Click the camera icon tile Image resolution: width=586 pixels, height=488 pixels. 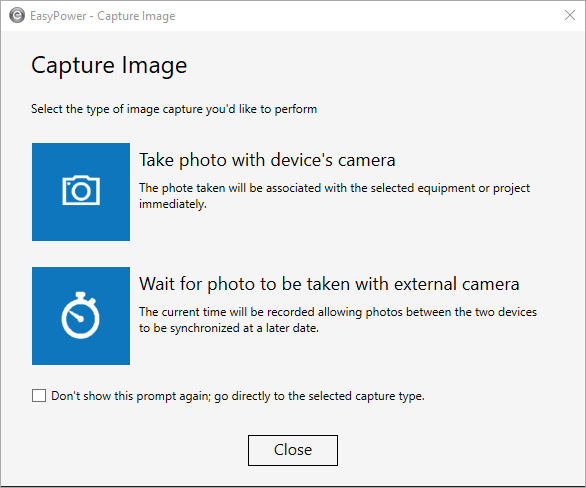pyautogui.click(x=81, y=192)
